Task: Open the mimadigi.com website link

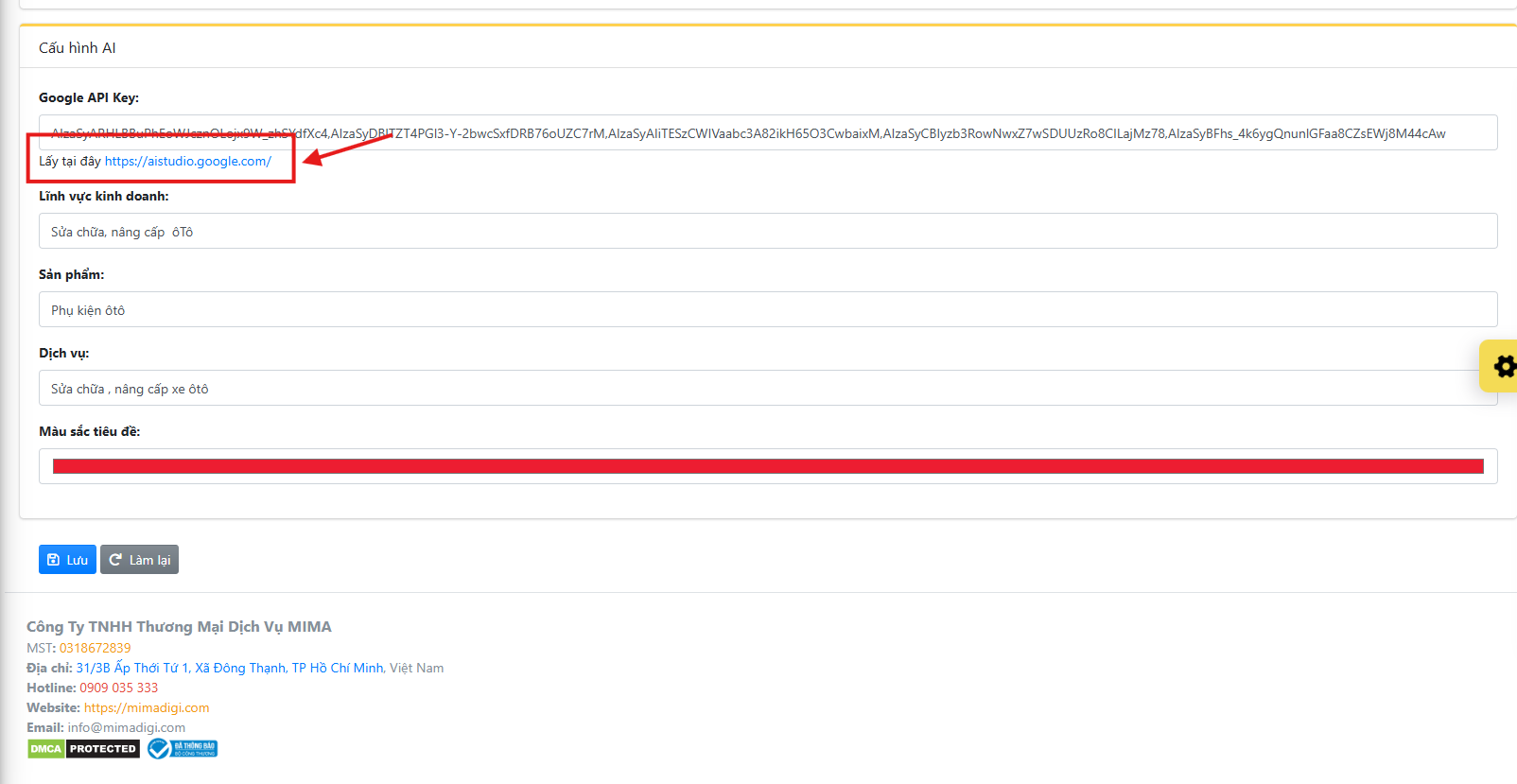Action: click(x=147, y=707)
